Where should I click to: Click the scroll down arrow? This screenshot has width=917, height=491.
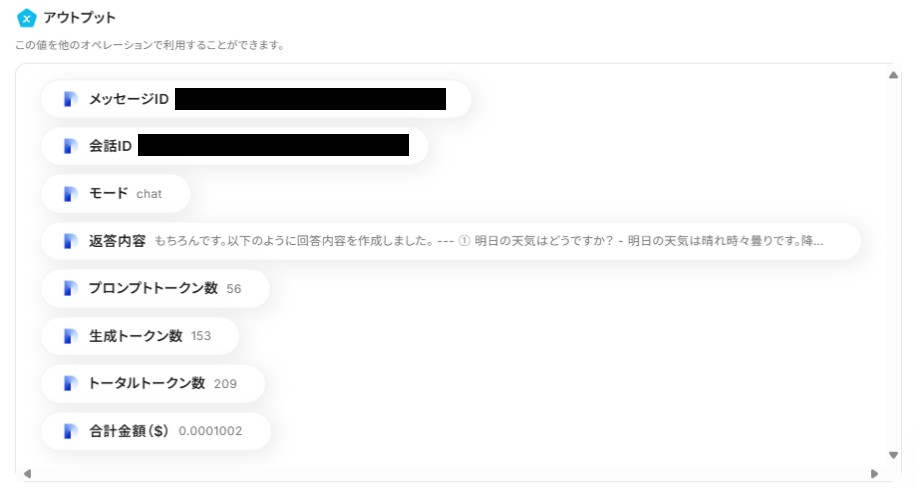tap(893, 455)
